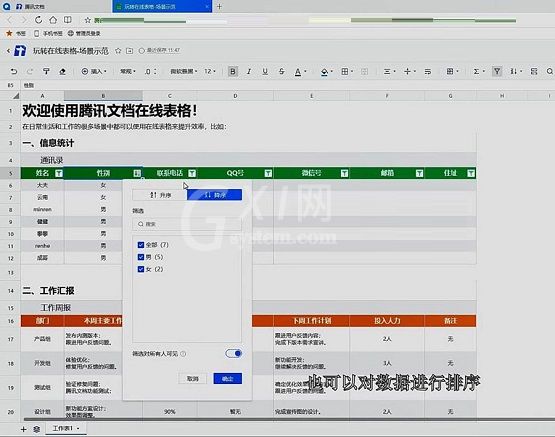Open the 手机书签 bookmark folder

click(48, 33)
